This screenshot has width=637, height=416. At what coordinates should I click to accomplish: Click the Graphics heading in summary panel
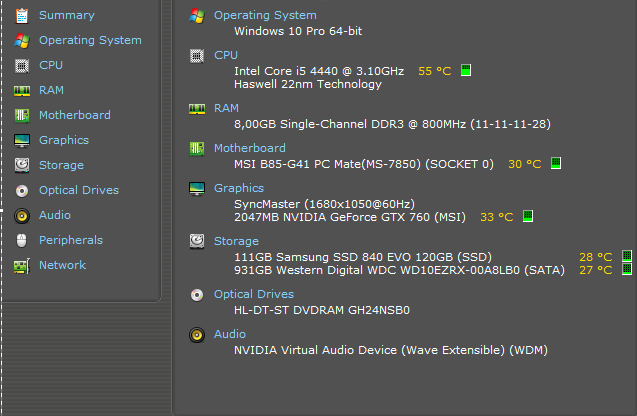pos(239,188)
